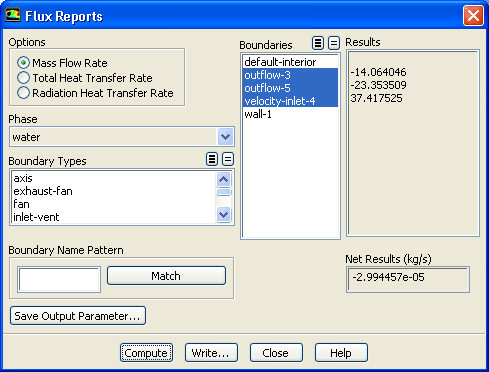Open Help for Flux Reports

pyautogui.click(x=341, y=353)
